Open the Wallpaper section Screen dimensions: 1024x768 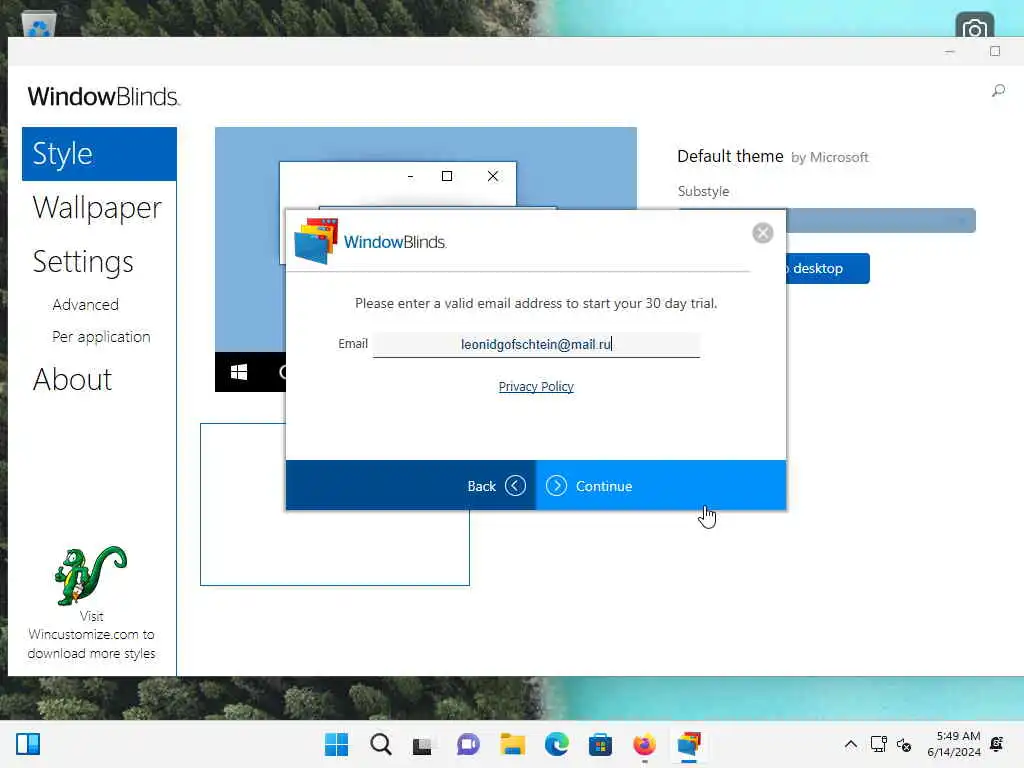coord(97,208)
